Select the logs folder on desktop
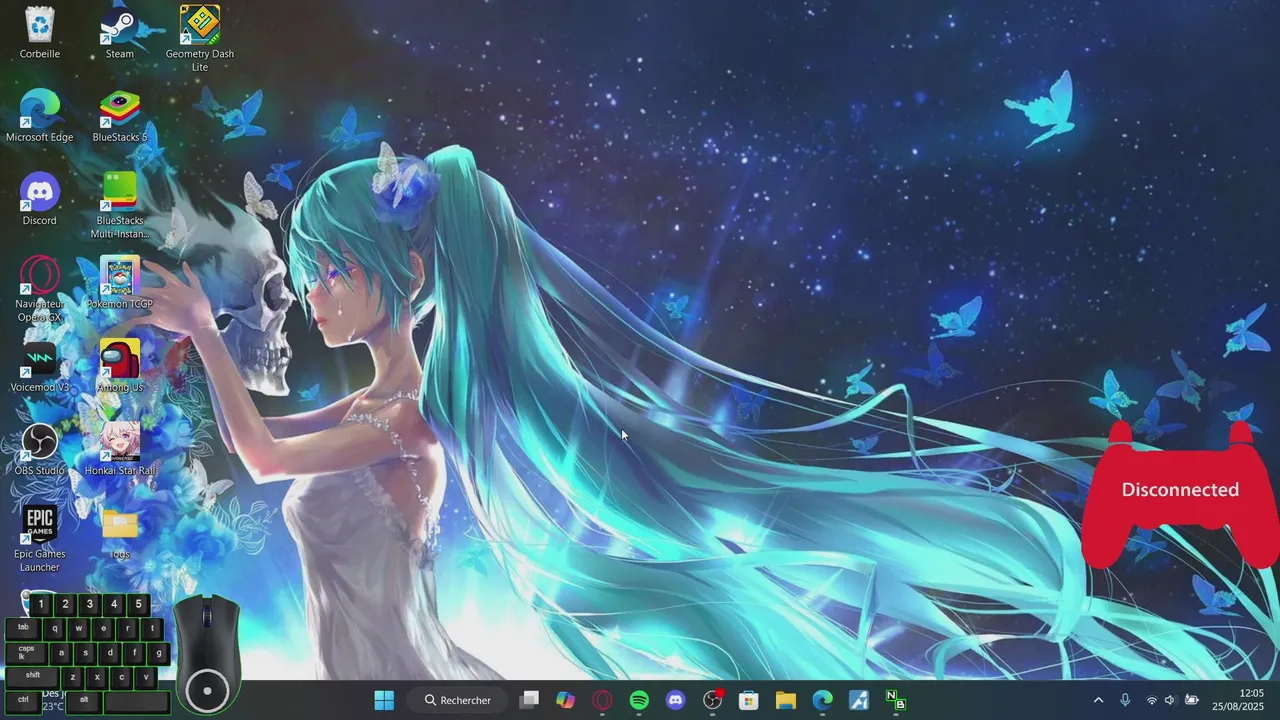 [x=120, y=533]
